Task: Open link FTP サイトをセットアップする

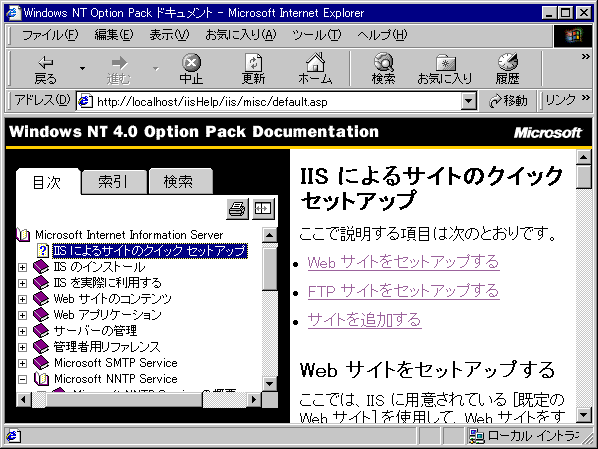Action: point(403,291)
